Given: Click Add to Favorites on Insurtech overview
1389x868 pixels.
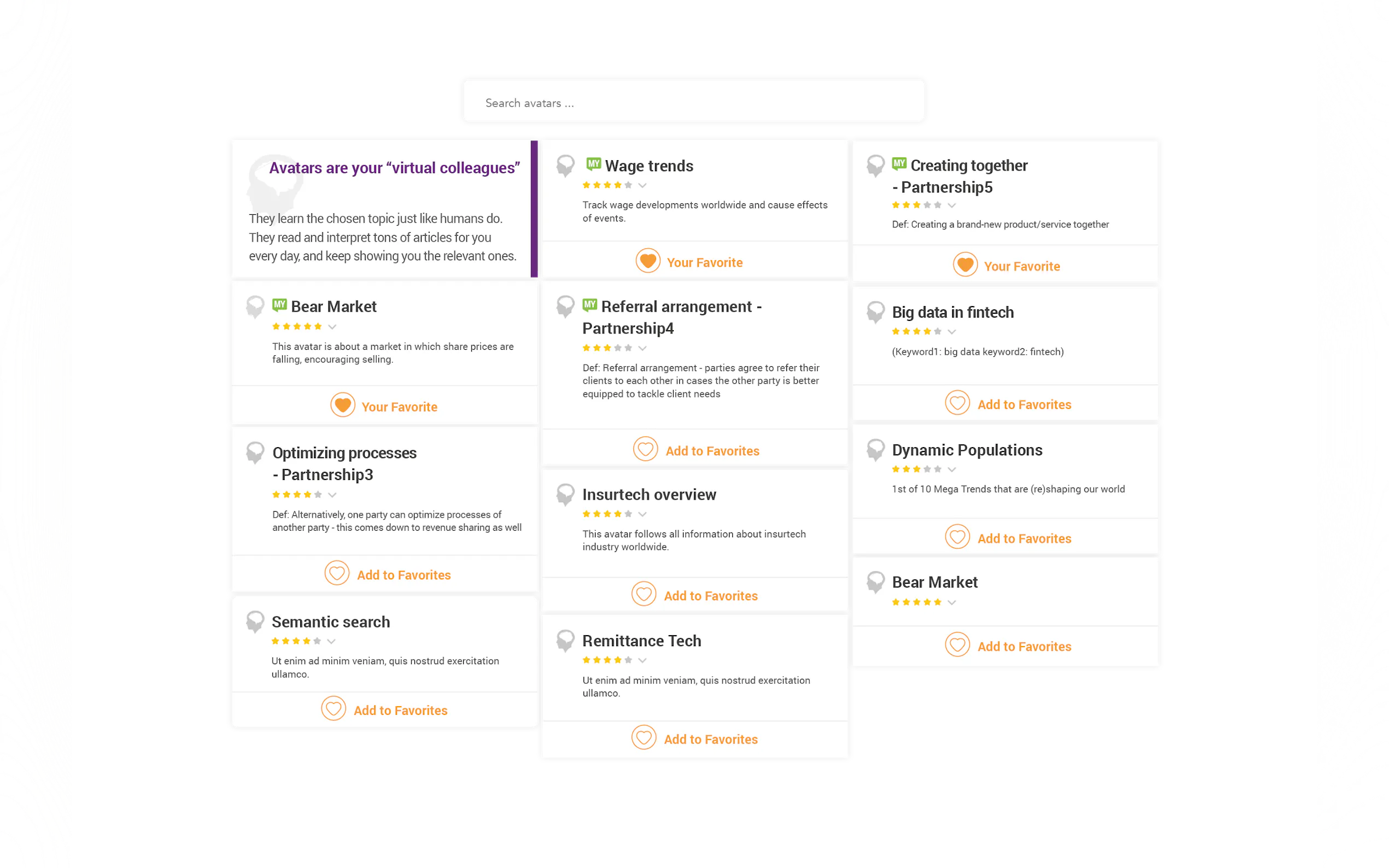Looking at the screenshot, I should pos(710,596).
